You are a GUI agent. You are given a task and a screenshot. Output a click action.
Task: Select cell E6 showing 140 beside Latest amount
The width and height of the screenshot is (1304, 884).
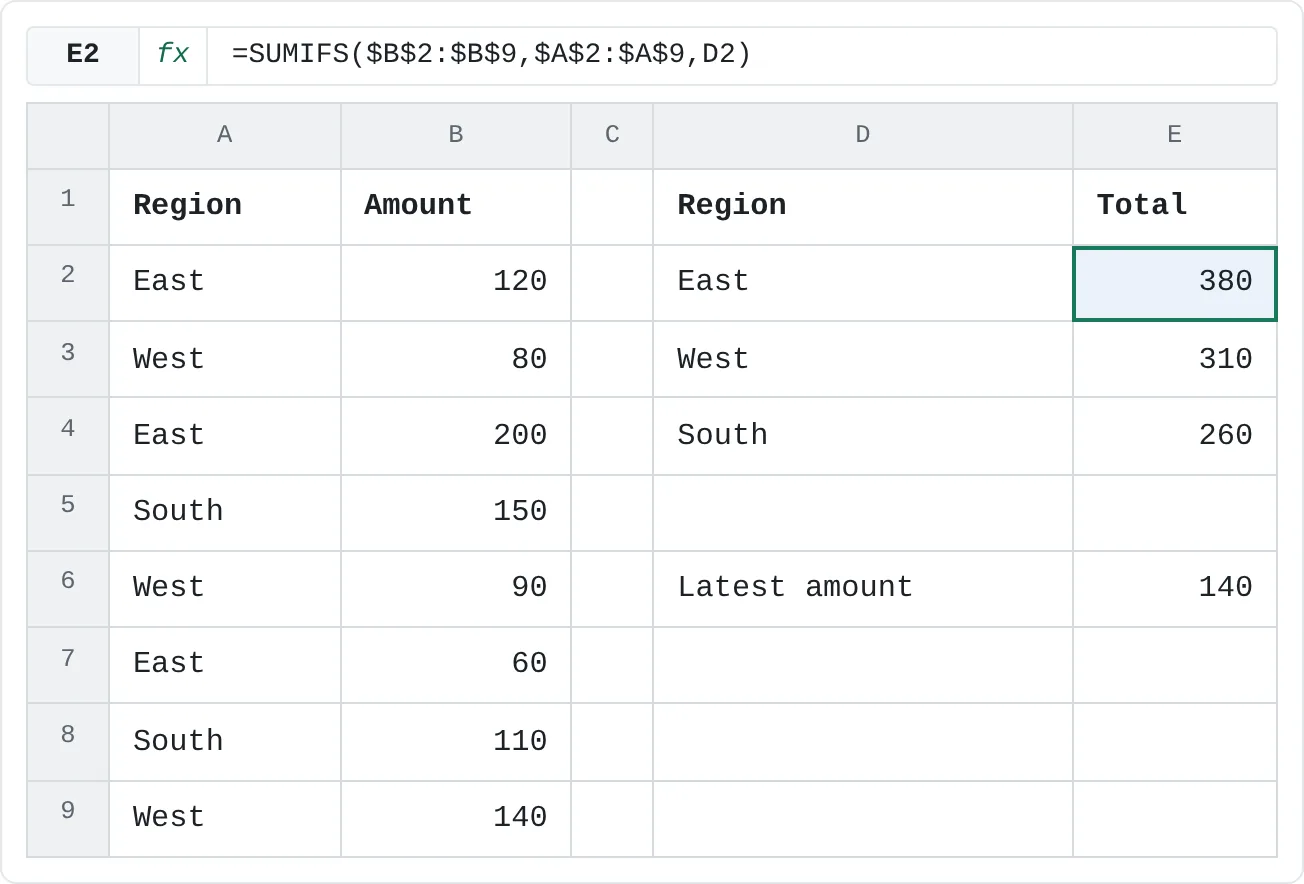pyautogui.click(x=1175, y=589)
